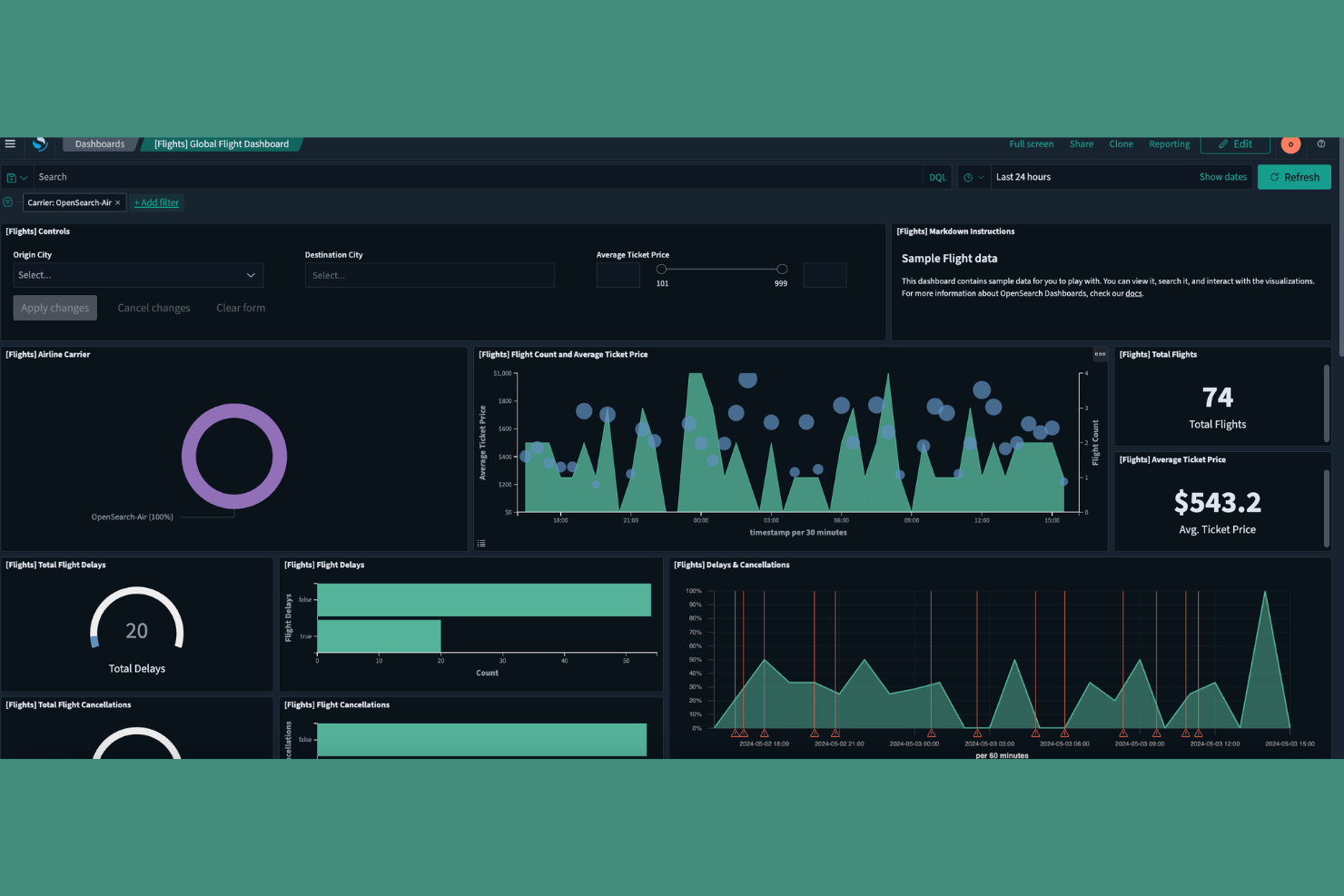The image size is (1344, 896).
Task: Switch to the Dashboards breadcrumb tab
Action: 99,143
